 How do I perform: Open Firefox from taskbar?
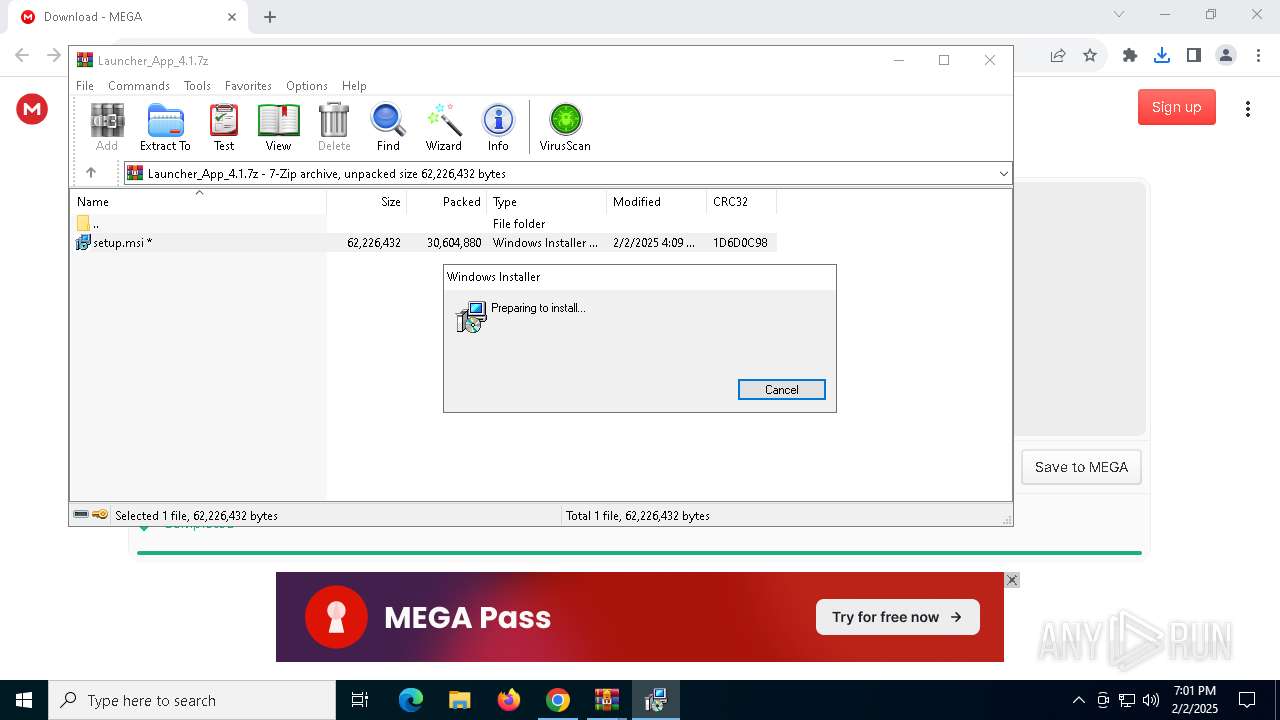point(509,700)
